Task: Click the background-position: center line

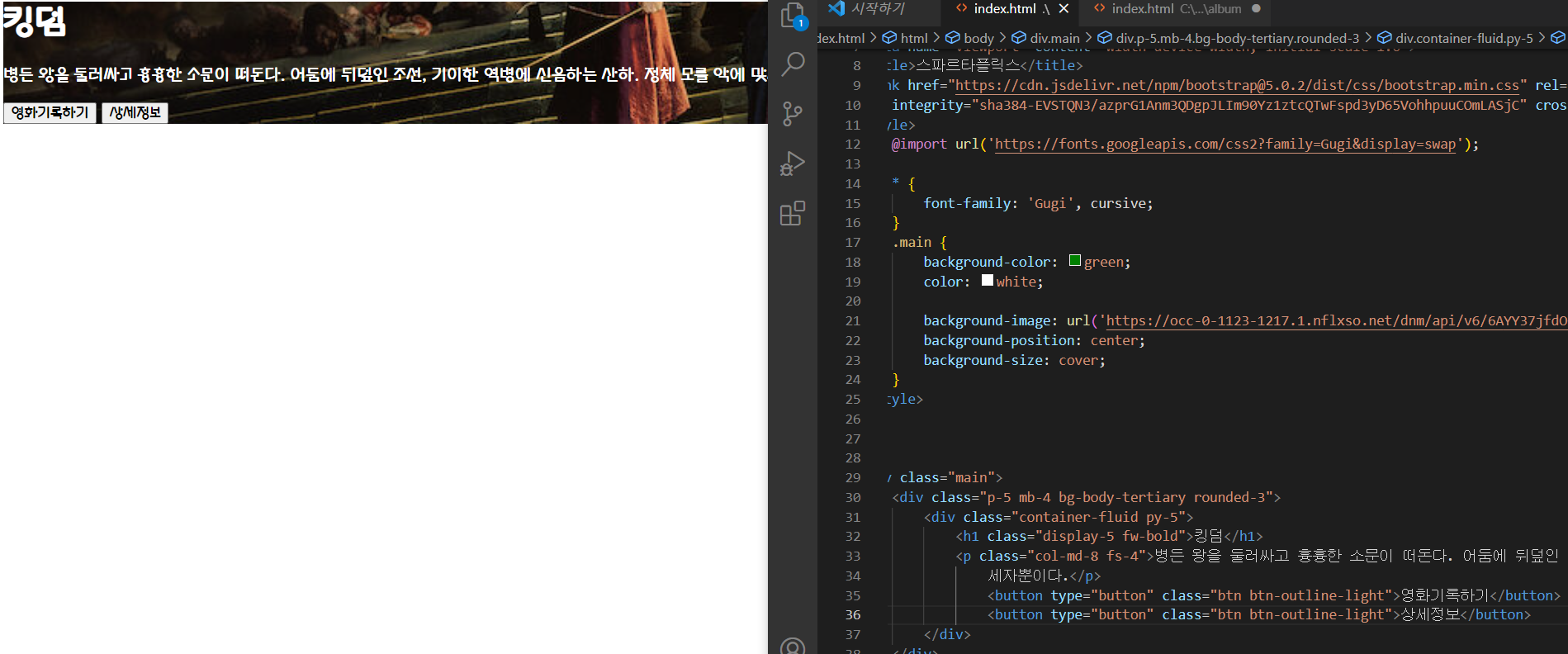Action: pyautogui.click(x=1034, y=340)
